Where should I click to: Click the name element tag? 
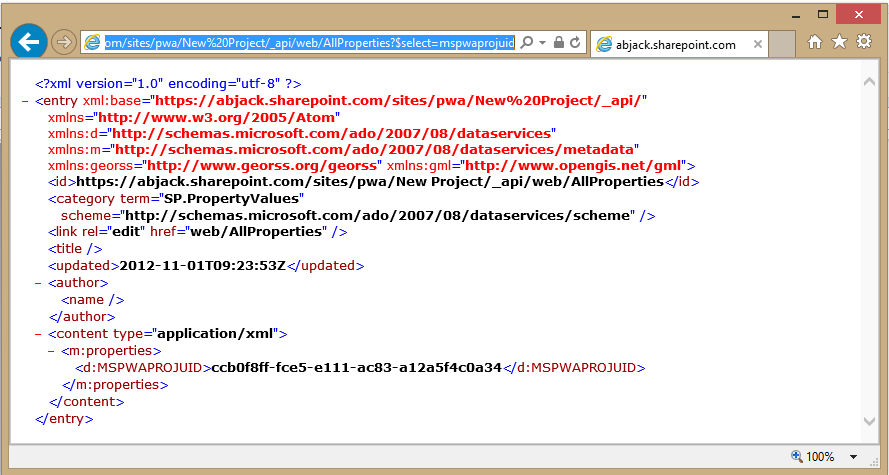coord(92,300)
